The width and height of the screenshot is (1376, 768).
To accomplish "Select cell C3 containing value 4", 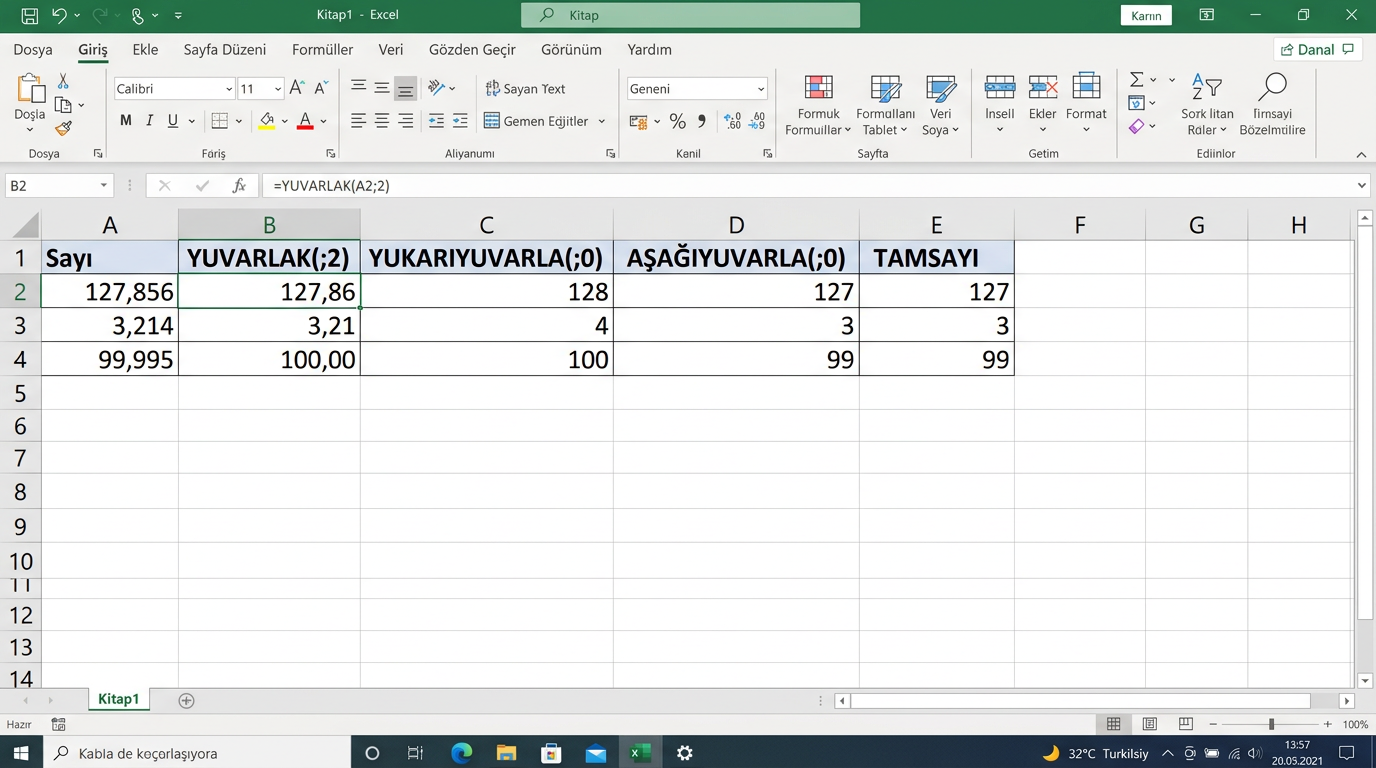I will tap(486, 325).
